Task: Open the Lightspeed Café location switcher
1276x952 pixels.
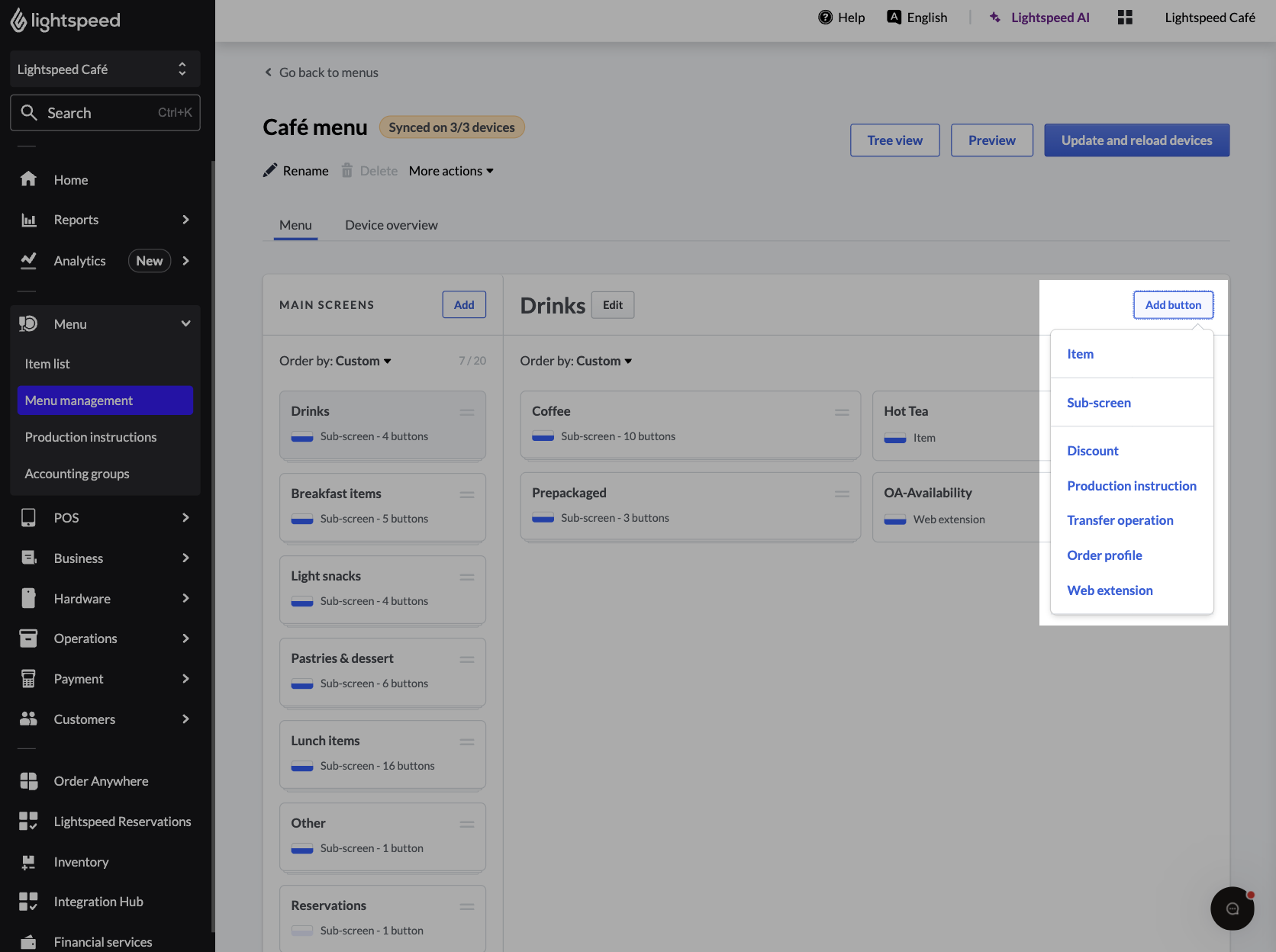Action: point(105,69)
